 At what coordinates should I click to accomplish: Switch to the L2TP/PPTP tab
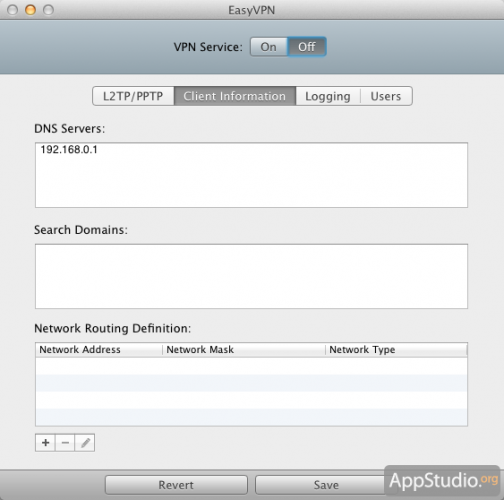click(x=133, y=96)
